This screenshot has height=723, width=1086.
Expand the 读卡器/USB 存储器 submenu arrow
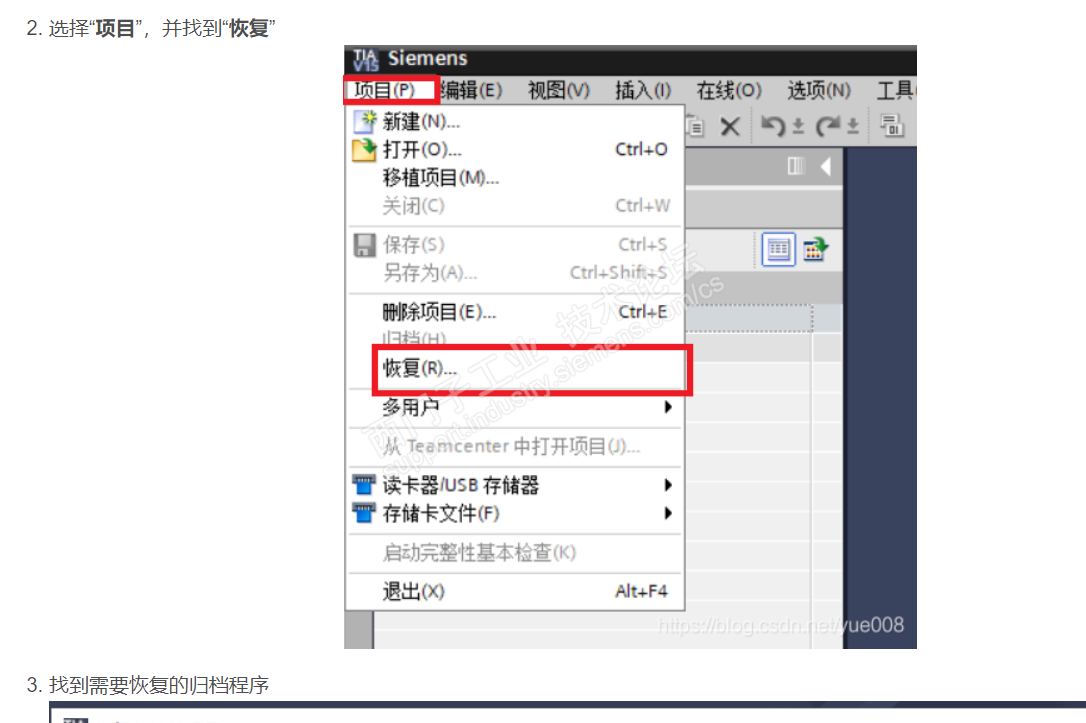(x=668, y=485)
